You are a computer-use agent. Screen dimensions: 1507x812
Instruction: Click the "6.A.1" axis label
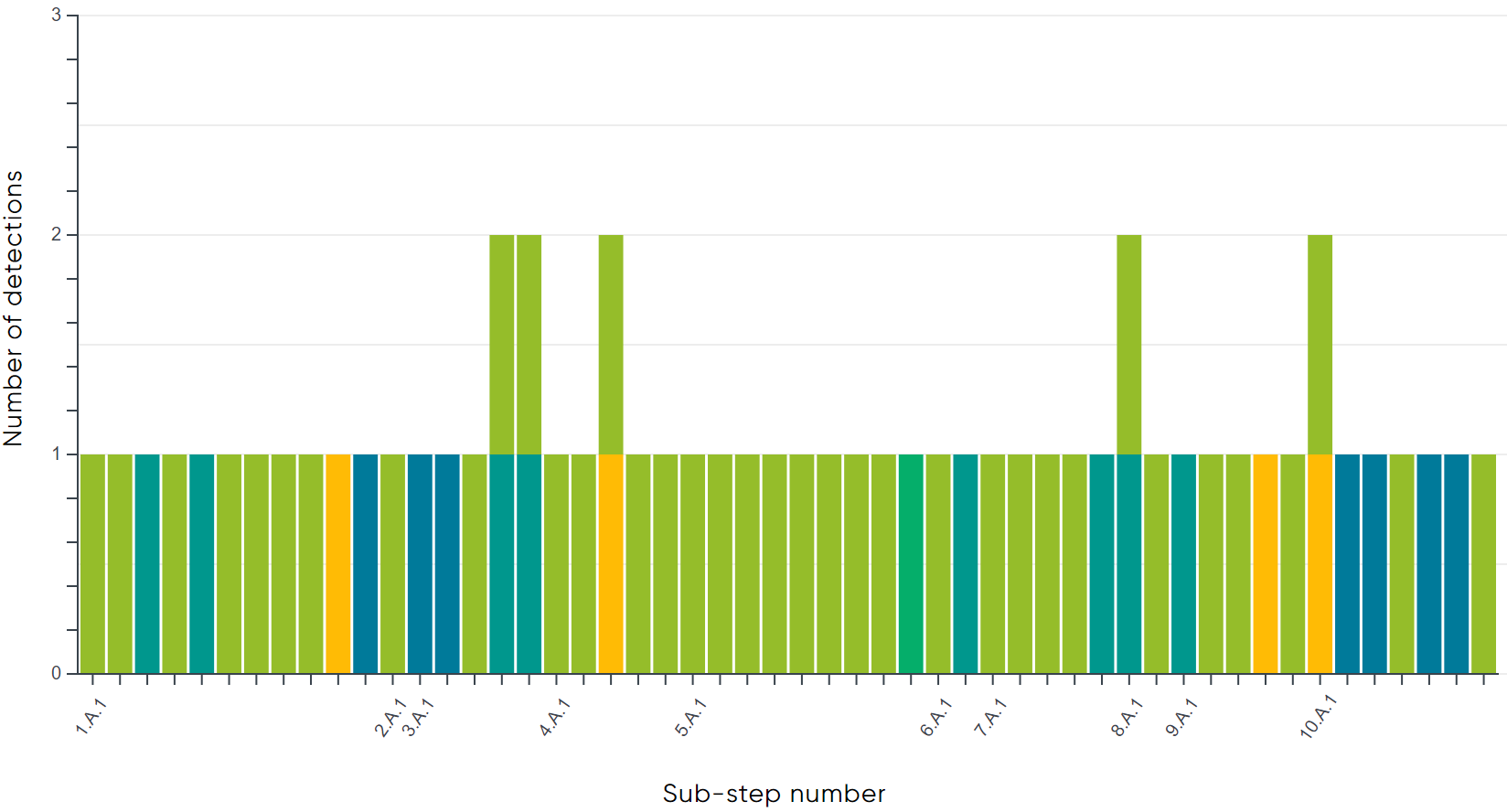click(935, 717)
